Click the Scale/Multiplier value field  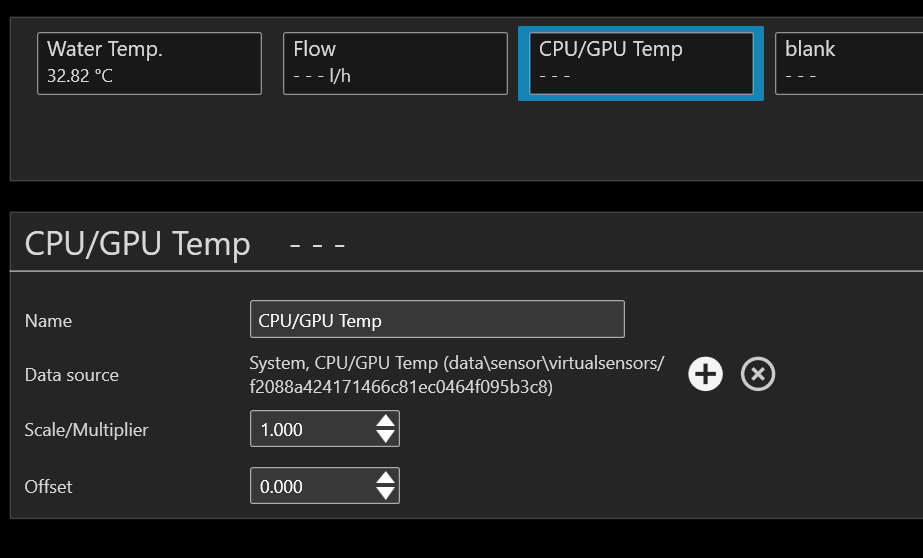click(310, 429)
